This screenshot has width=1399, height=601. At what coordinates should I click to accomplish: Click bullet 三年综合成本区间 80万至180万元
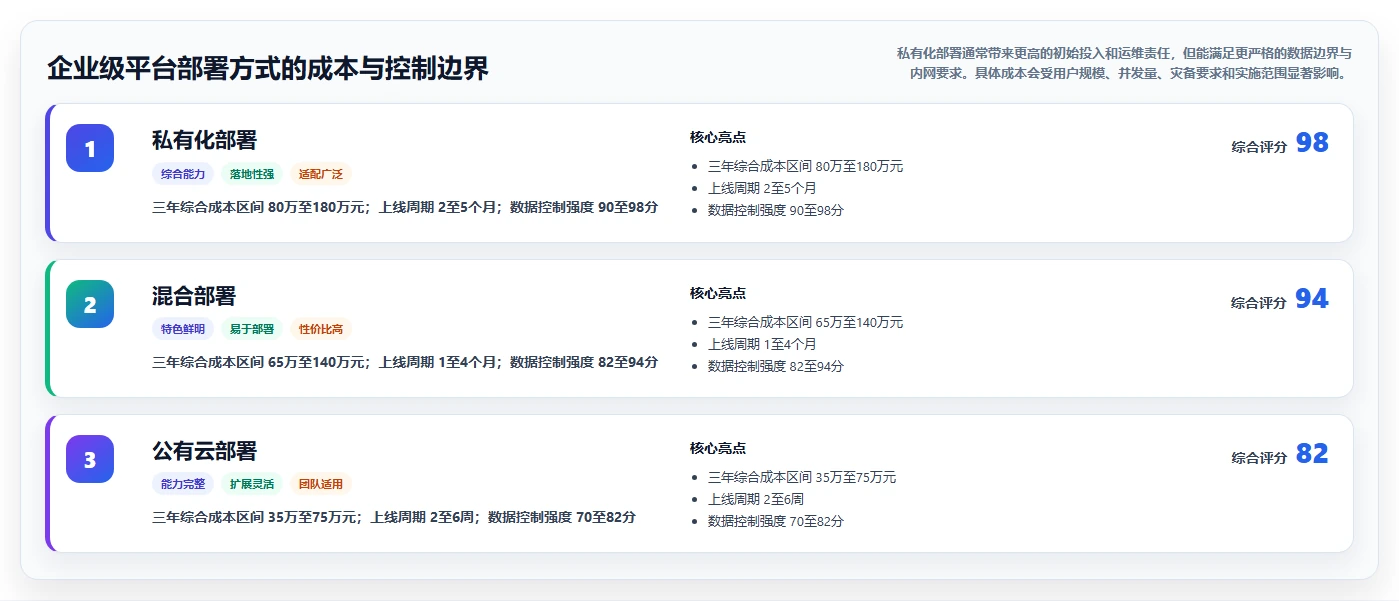[x=805, y=167]
